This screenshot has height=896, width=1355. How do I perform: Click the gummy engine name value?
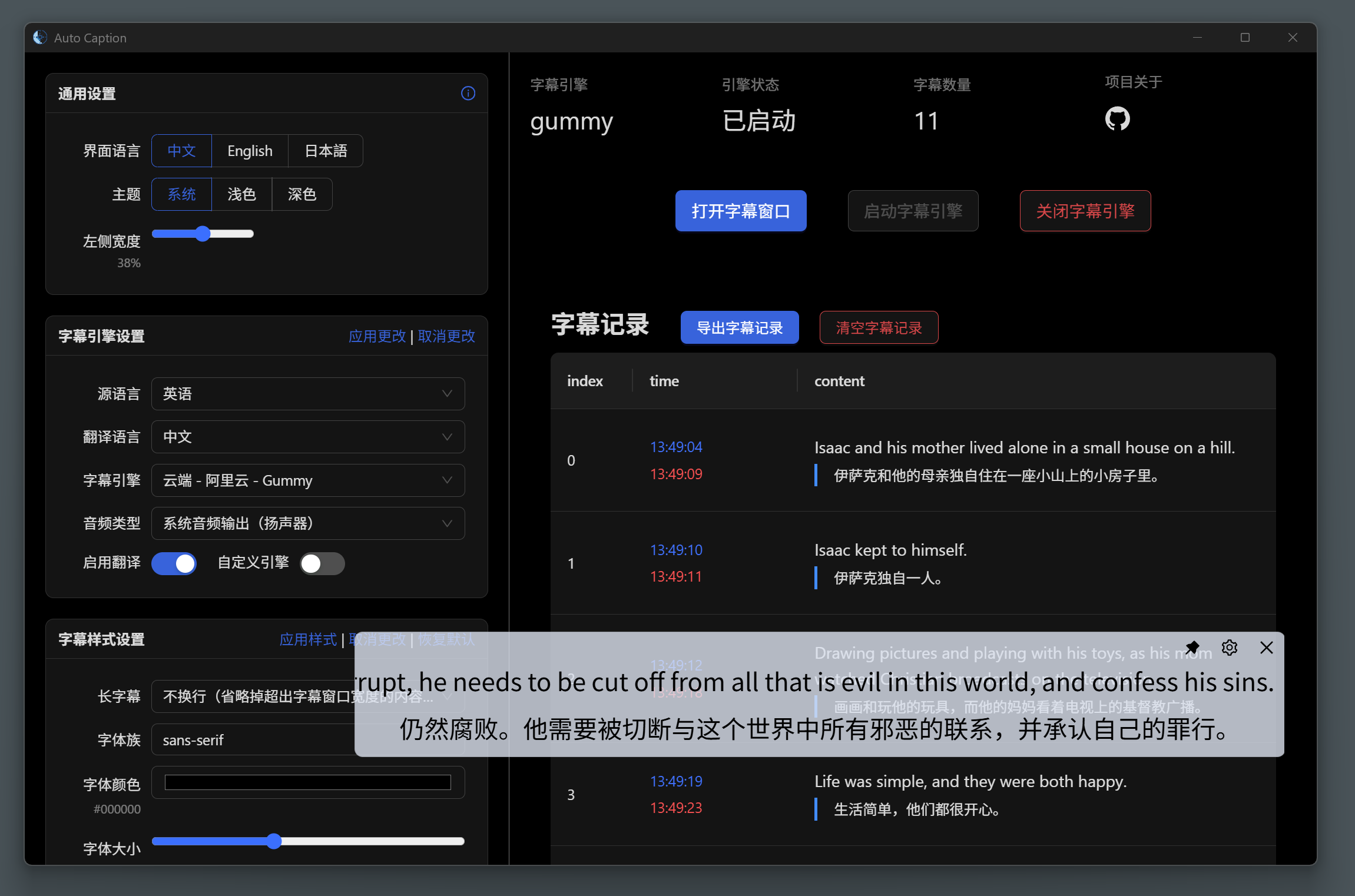571,122
